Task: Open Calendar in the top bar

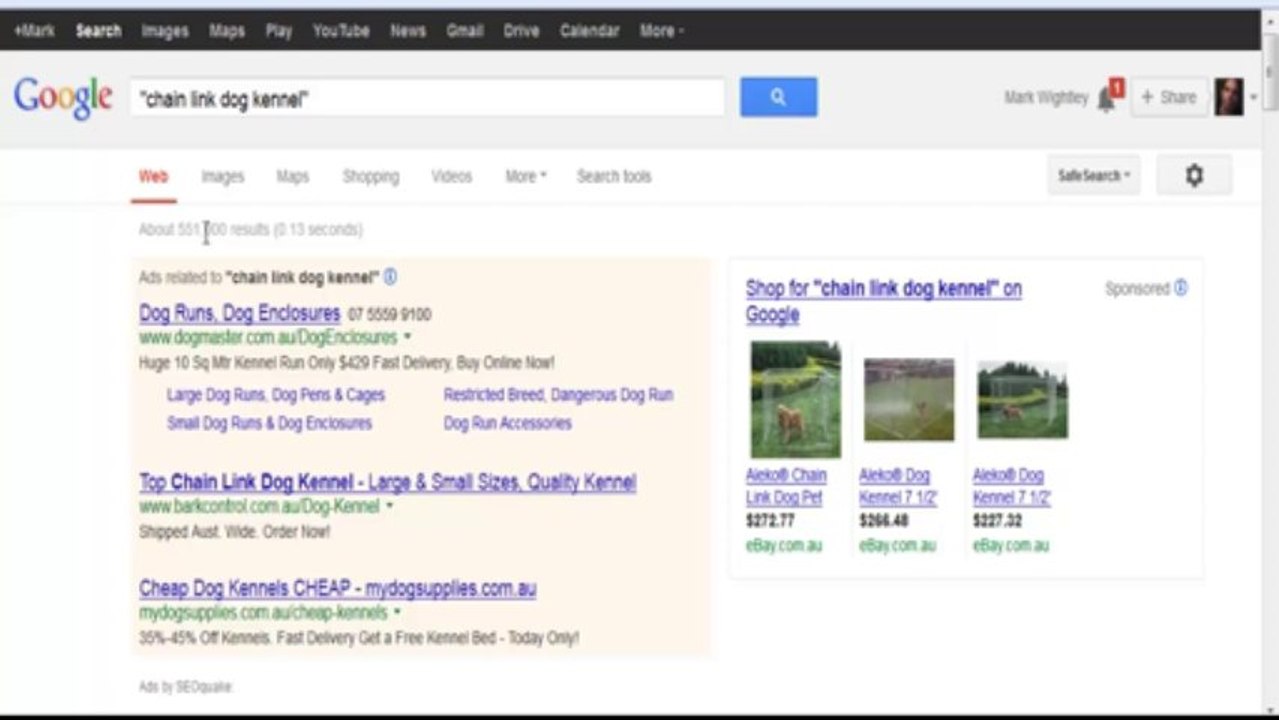Action: click(590, 31)
